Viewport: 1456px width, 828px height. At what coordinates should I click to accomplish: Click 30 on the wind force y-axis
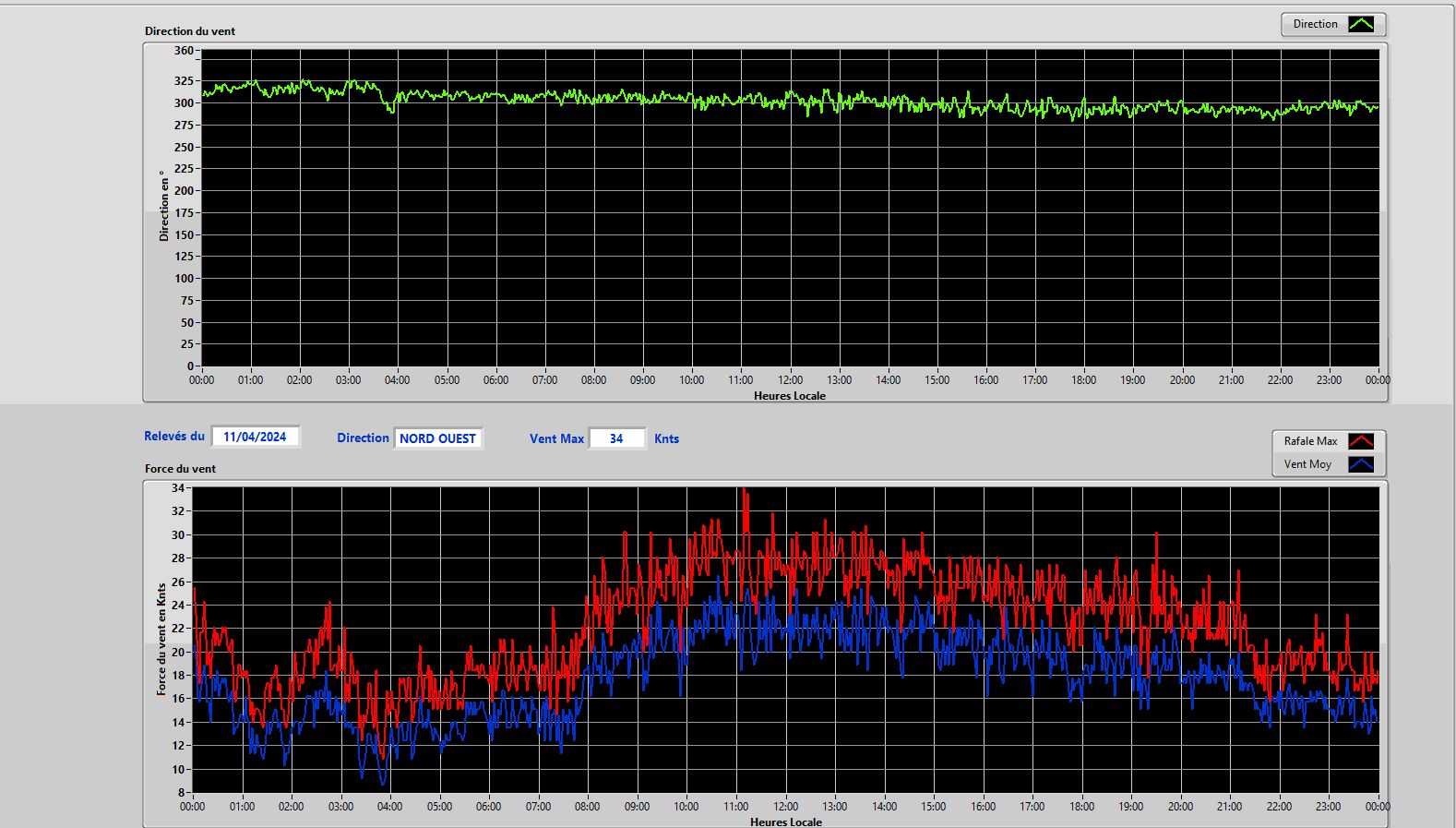coord(178,535)
